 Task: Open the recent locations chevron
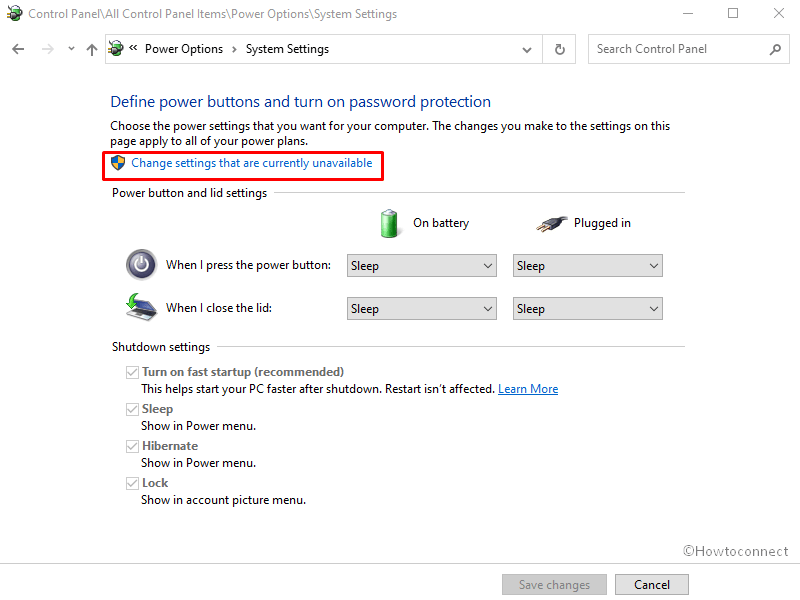(71, 49)
